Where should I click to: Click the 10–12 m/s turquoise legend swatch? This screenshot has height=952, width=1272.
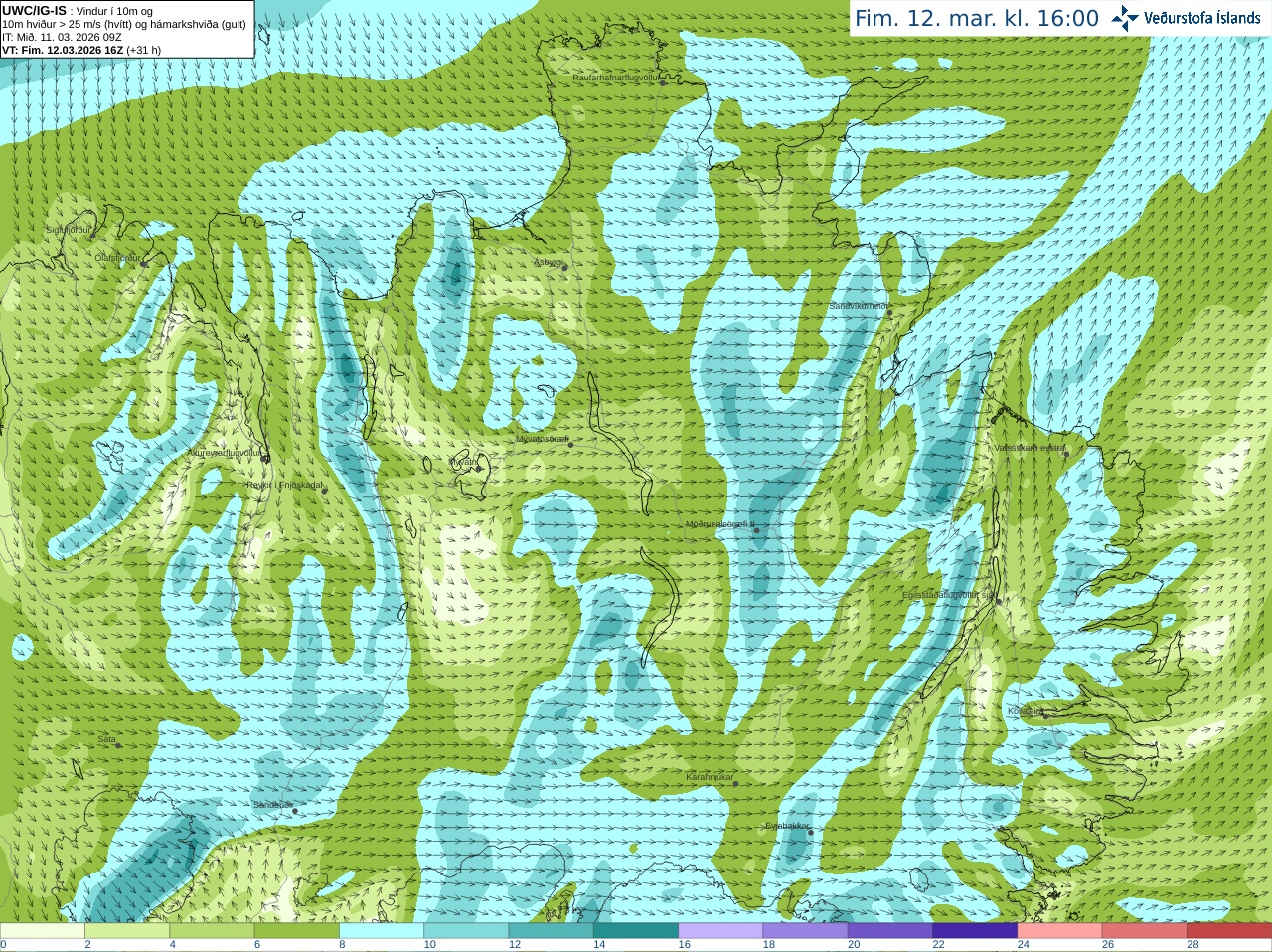466,931
